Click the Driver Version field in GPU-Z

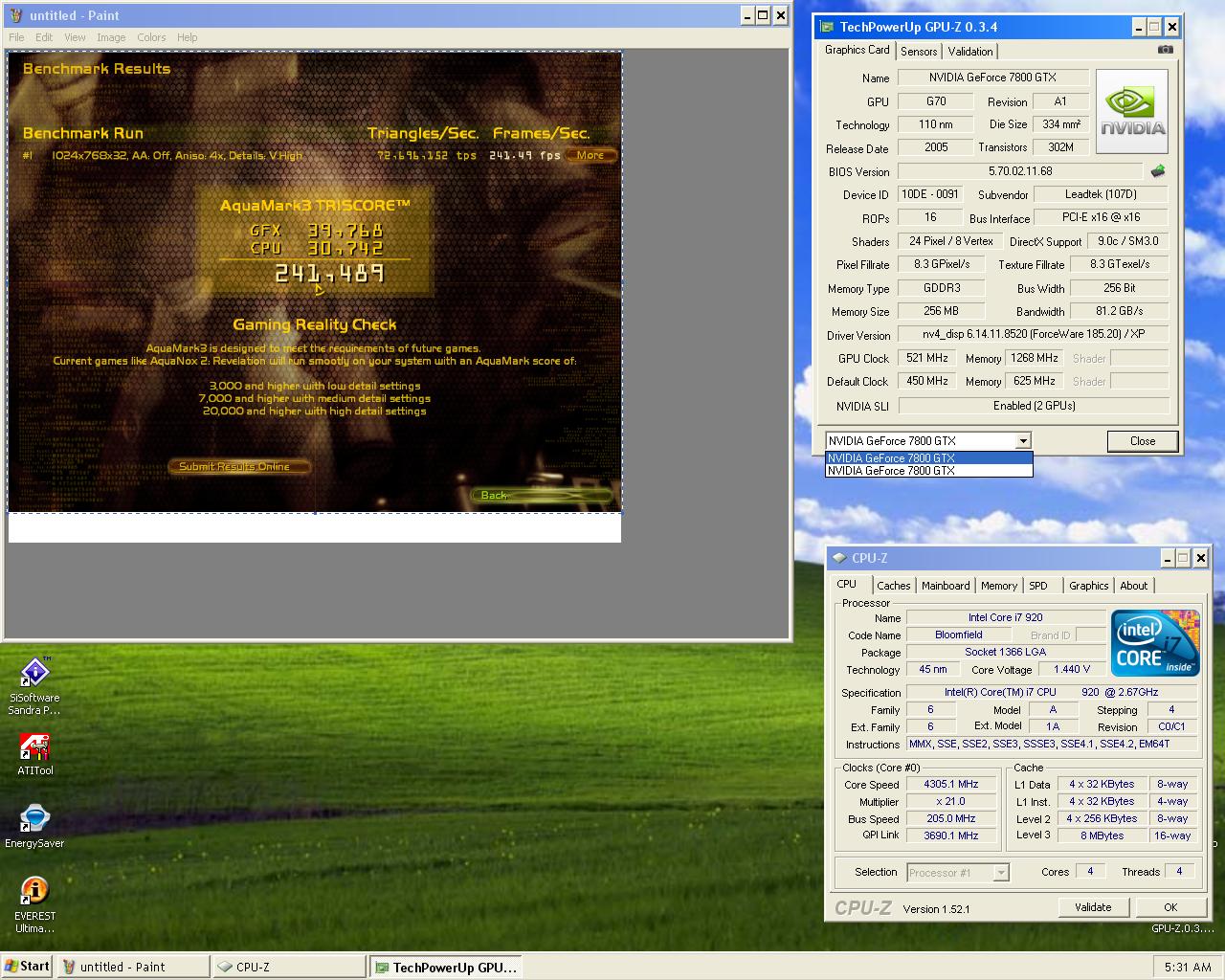point(1033,335)
